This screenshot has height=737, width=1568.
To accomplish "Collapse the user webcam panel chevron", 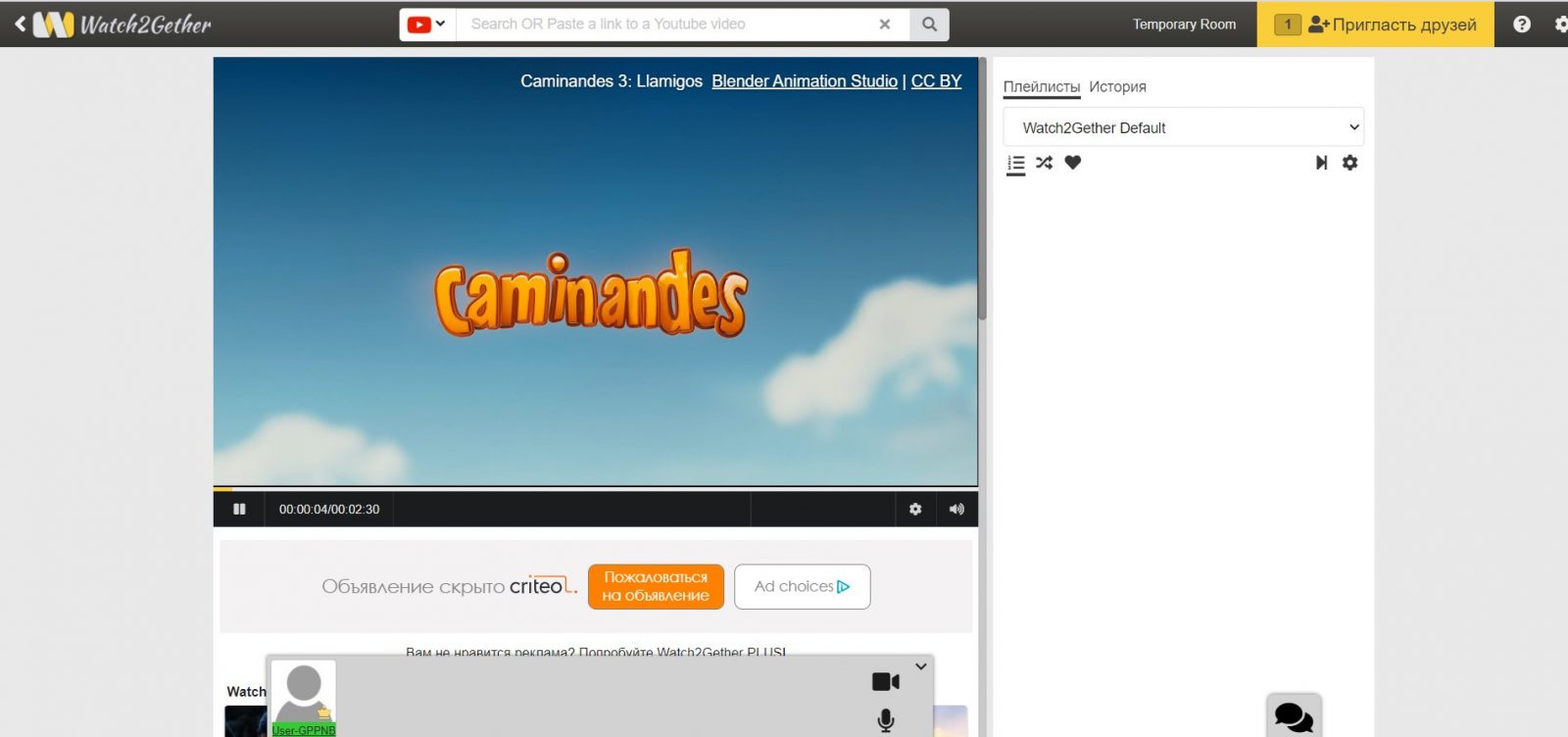I will [920, 666].
